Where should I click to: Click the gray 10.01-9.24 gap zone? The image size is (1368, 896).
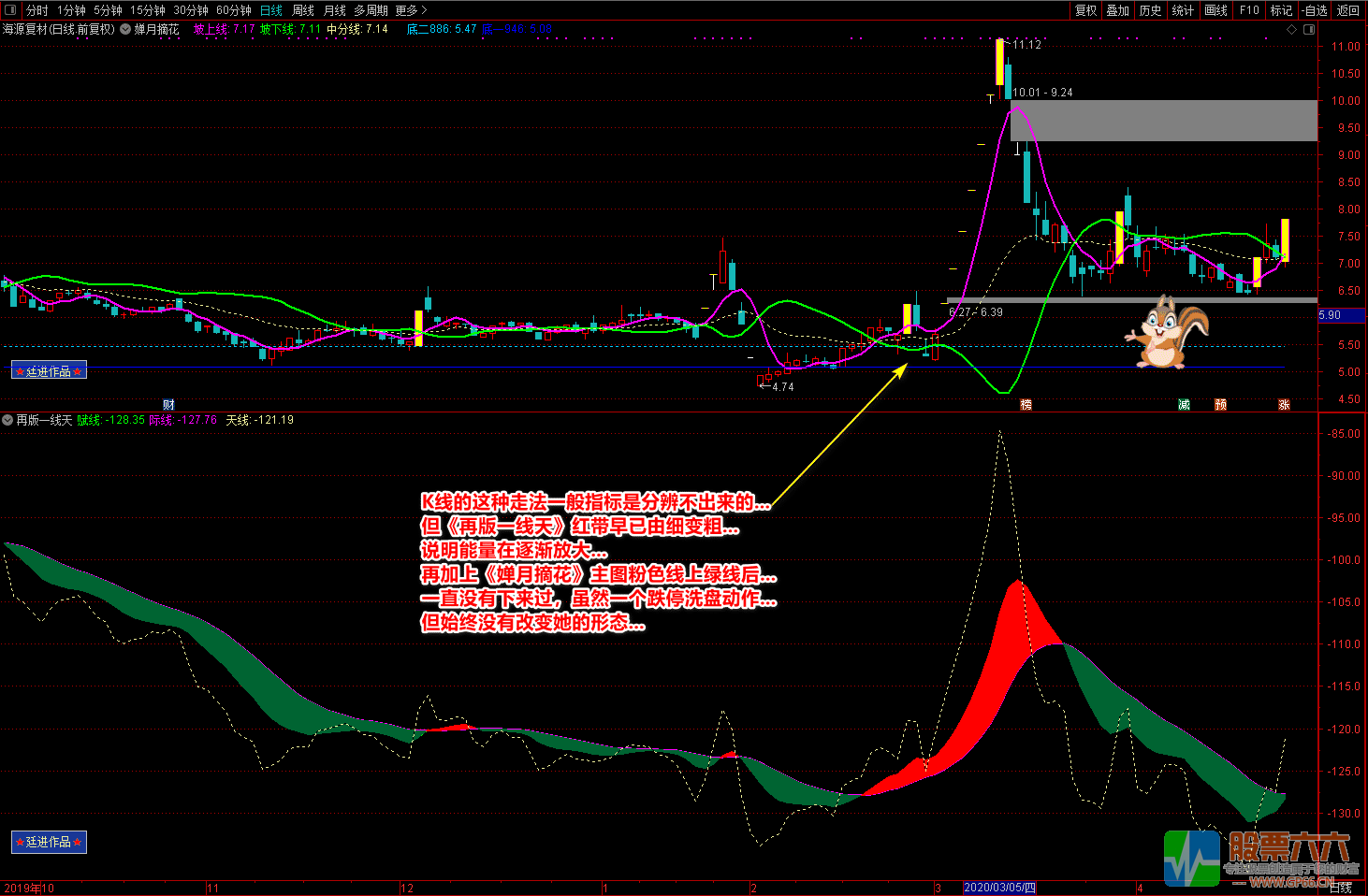tap(1163, 121)
